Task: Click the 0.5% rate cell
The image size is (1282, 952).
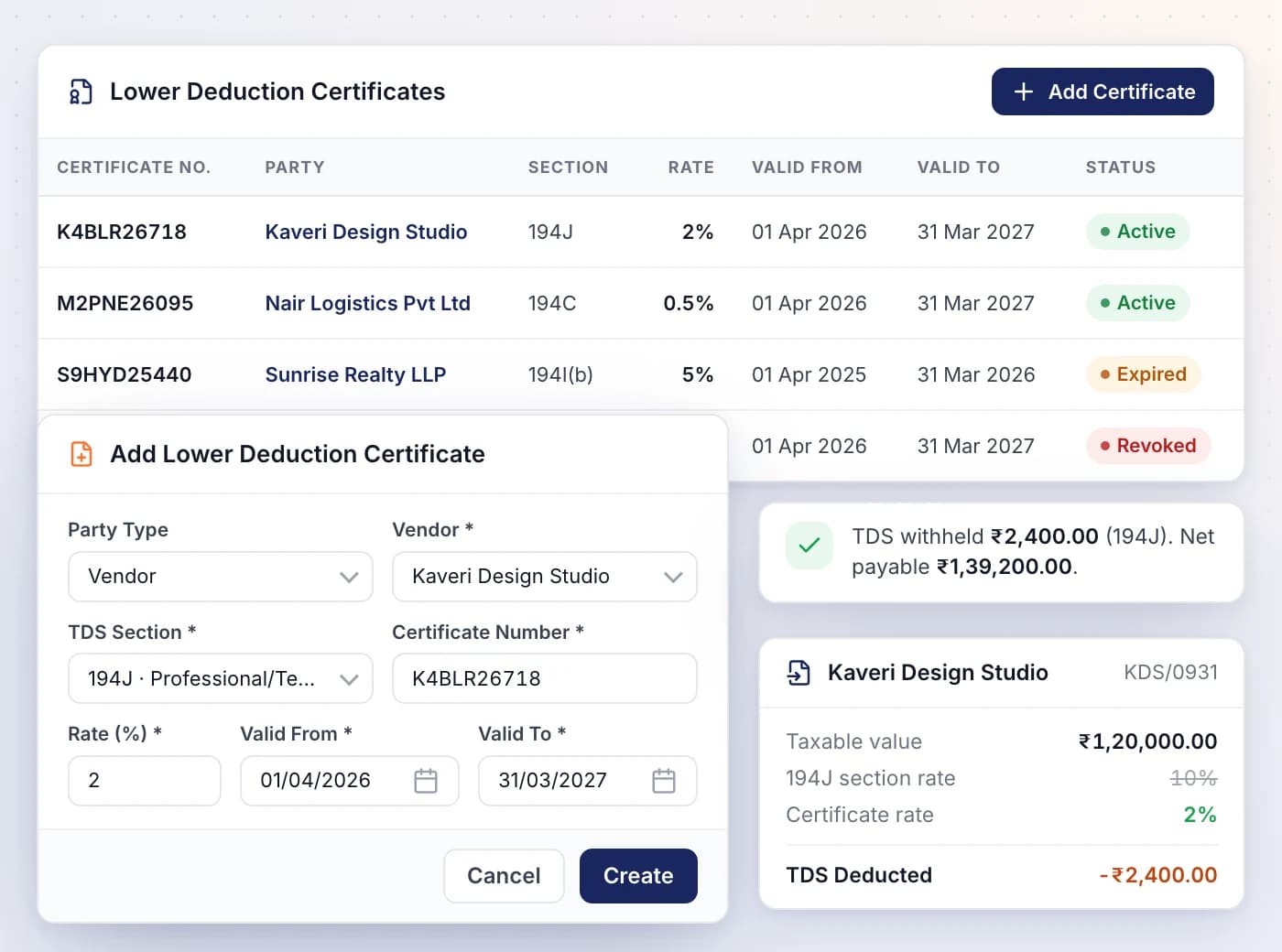Action: click(689, 303)
